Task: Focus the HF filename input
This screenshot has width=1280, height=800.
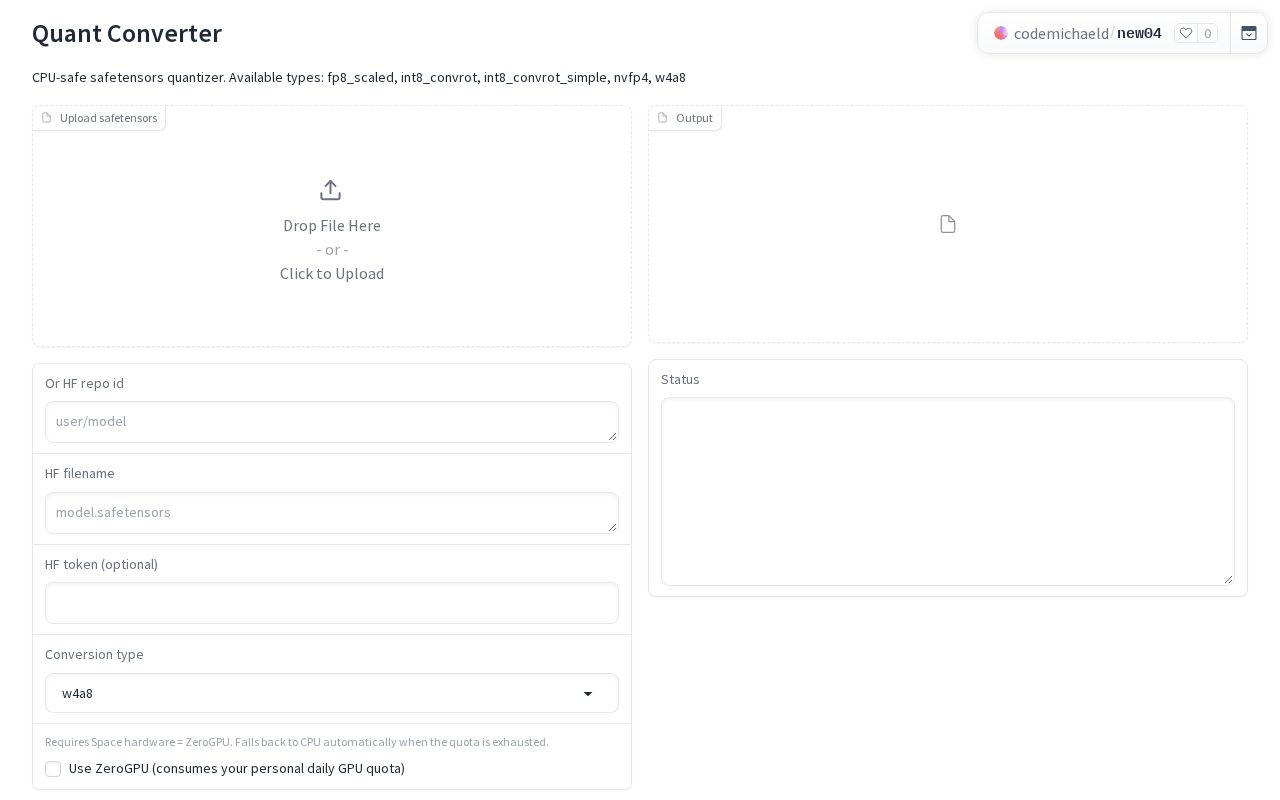Action: 332,513
